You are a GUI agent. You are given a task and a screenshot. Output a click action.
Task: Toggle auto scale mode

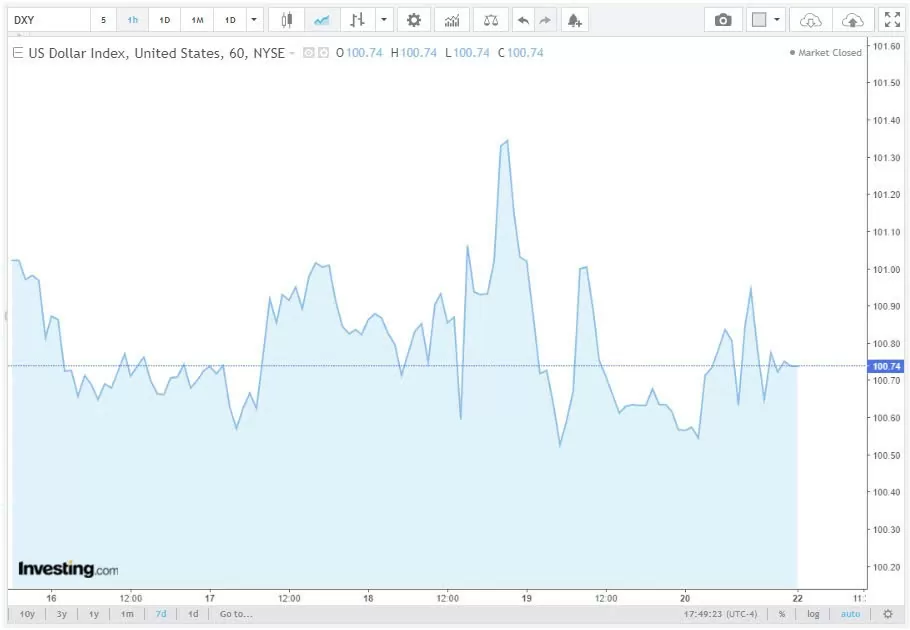849,614
